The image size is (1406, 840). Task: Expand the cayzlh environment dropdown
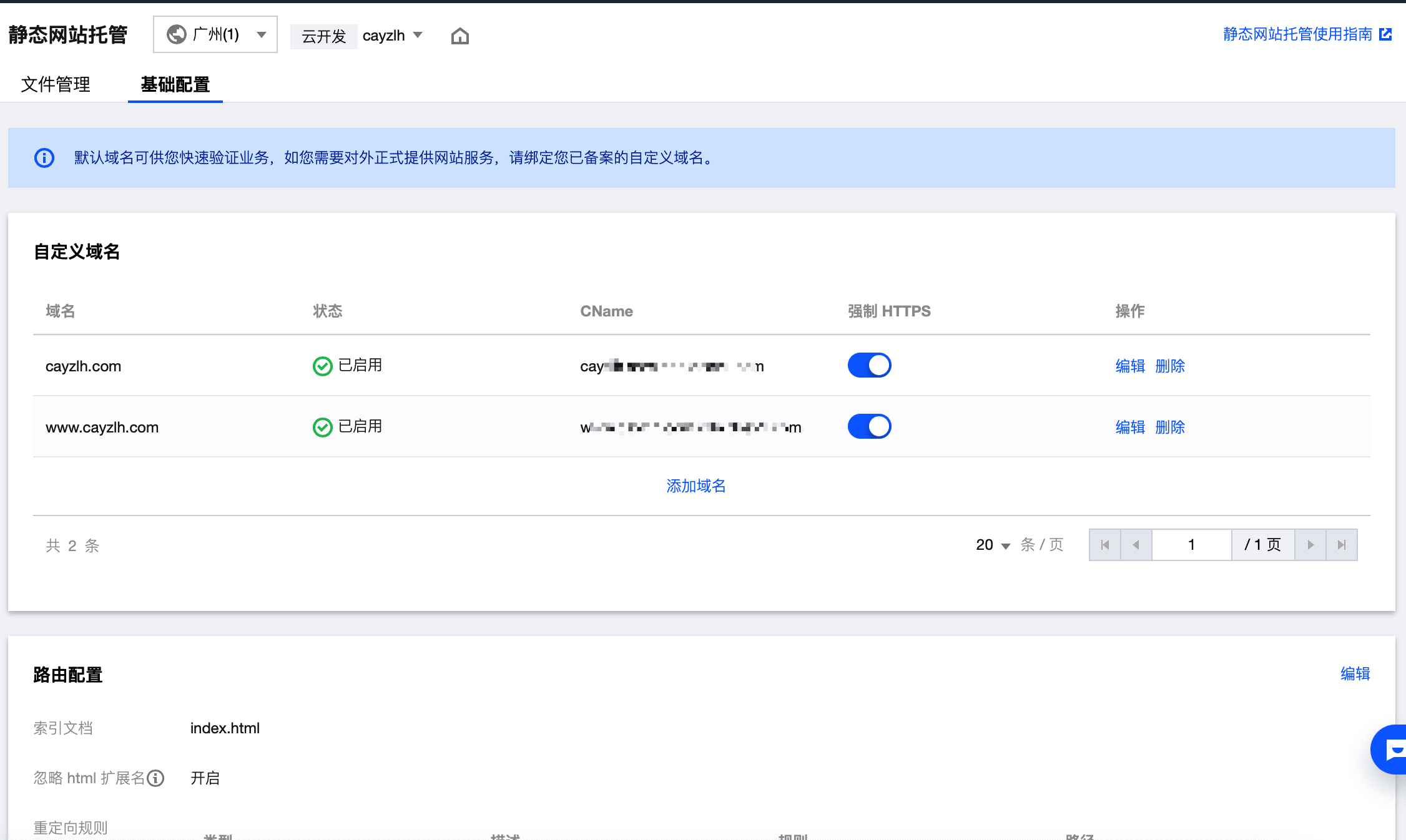point(392,36)
